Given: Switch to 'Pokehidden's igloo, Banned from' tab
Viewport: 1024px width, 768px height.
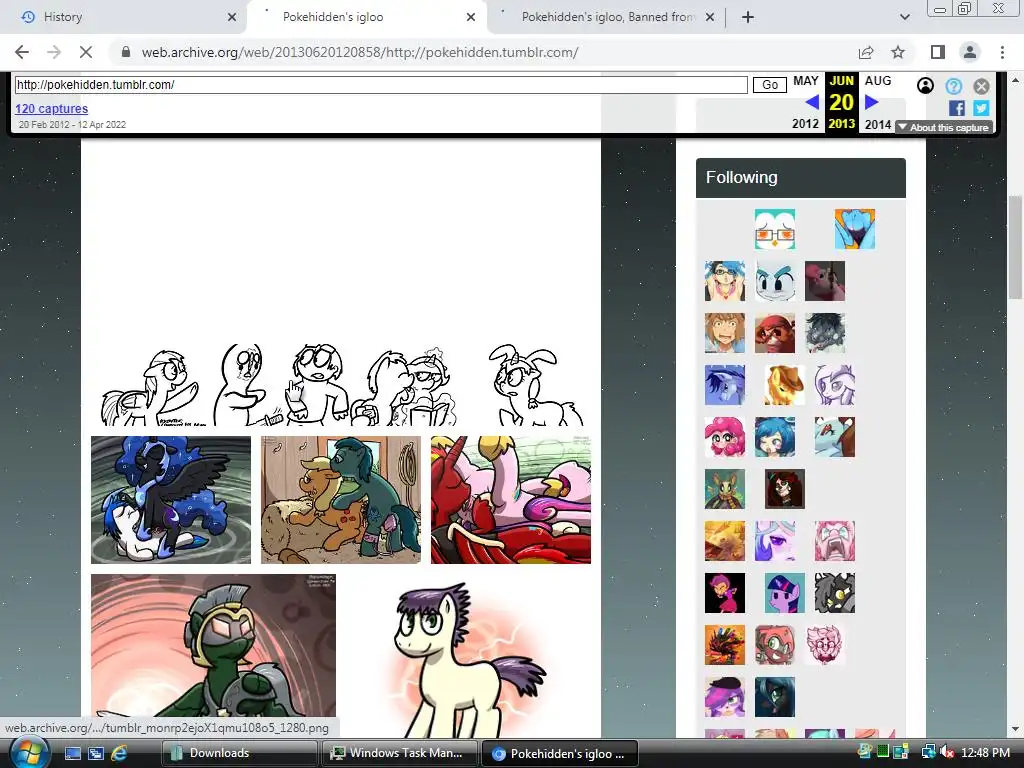Looking at the screenshot, I should [x=607, y=17].
